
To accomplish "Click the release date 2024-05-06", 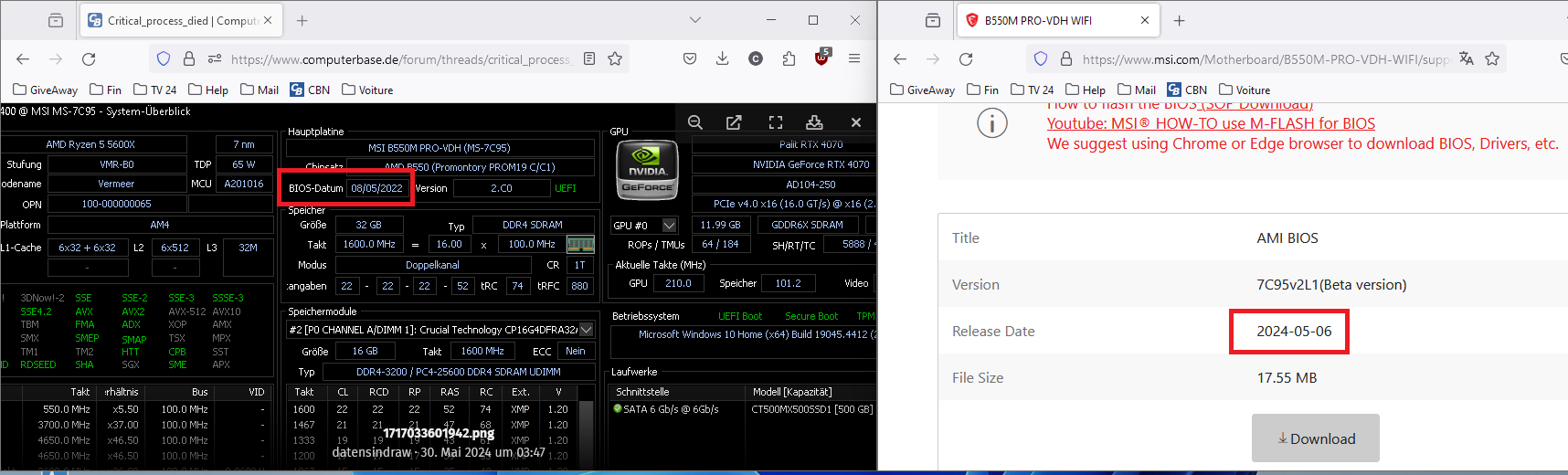I will (x=1294, y=331).
